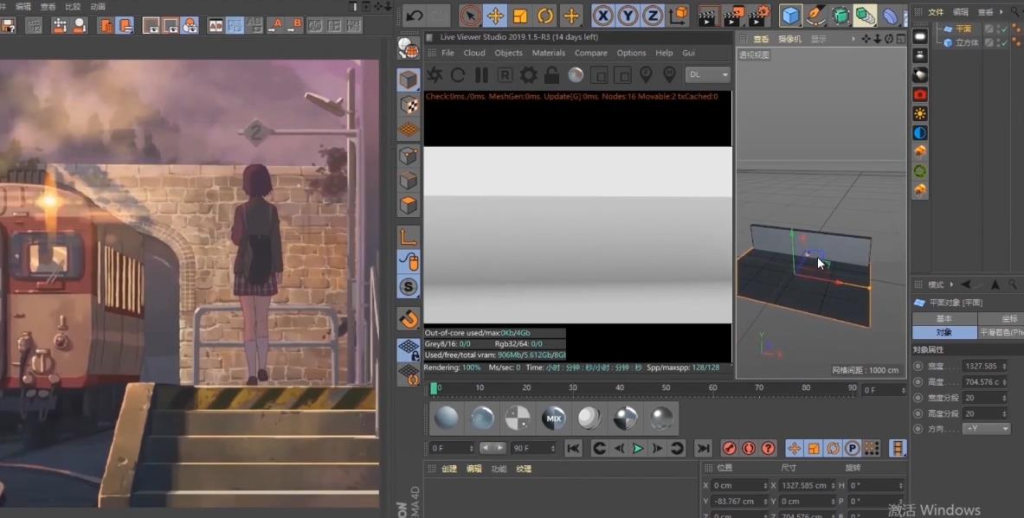Go to start of timeline button
Viewport: 1024px width, 518px height.
573,448
